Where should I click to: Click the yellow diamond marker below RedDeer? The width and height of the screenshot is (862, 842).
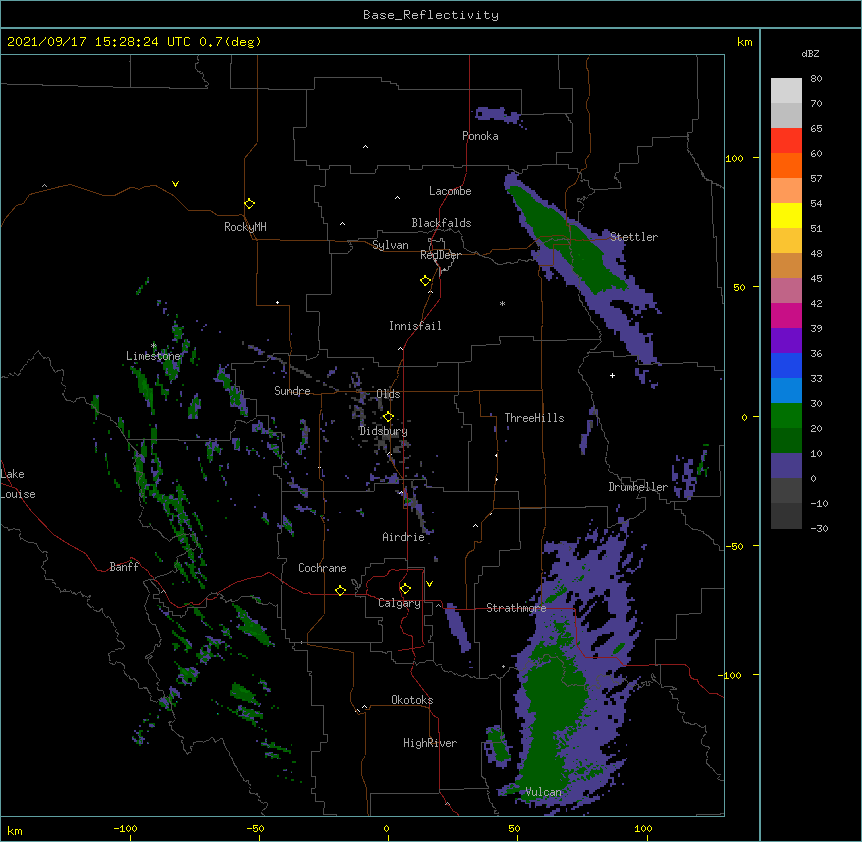(425, 281)
